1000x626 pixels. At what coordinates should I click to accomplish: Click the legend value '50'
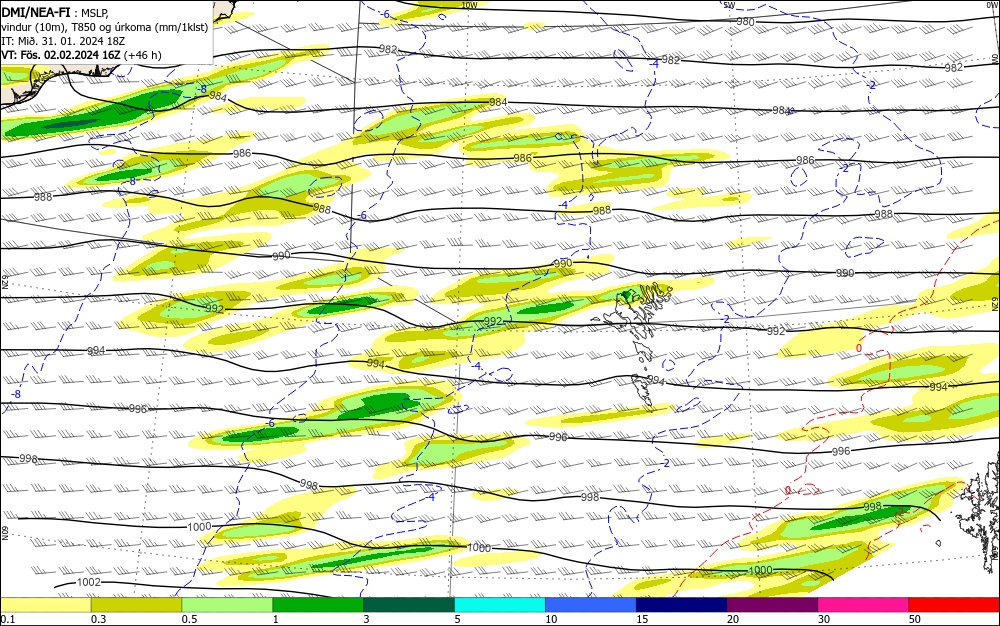coord(915,619)
